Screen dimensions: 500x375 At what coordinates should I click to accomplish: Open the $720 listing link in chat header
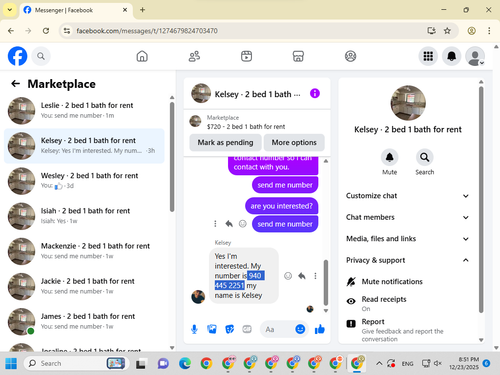tap(246, 127)
